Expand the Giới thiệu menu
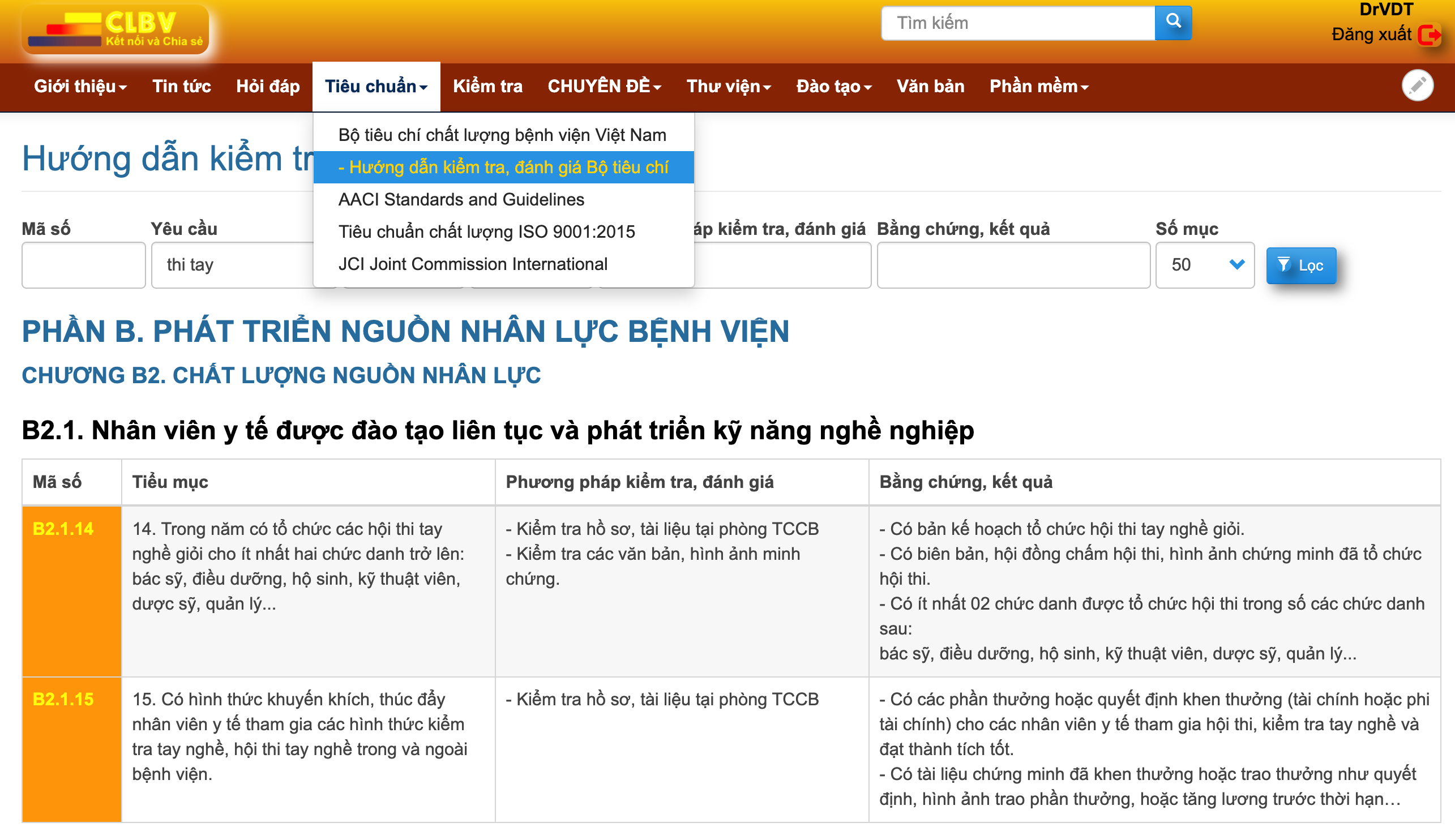This screenshot has height=840, width=1455. pos(80,87)
